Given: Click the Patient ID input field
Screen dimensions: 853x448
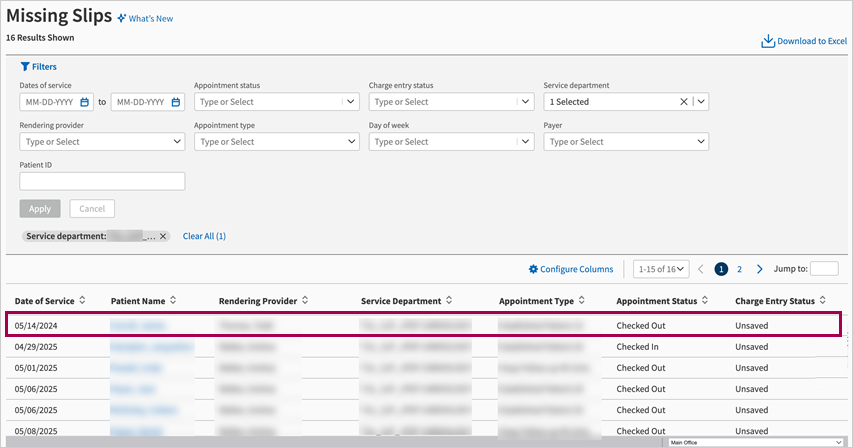Looking at the screenshot, I should [x=102, y=181].
